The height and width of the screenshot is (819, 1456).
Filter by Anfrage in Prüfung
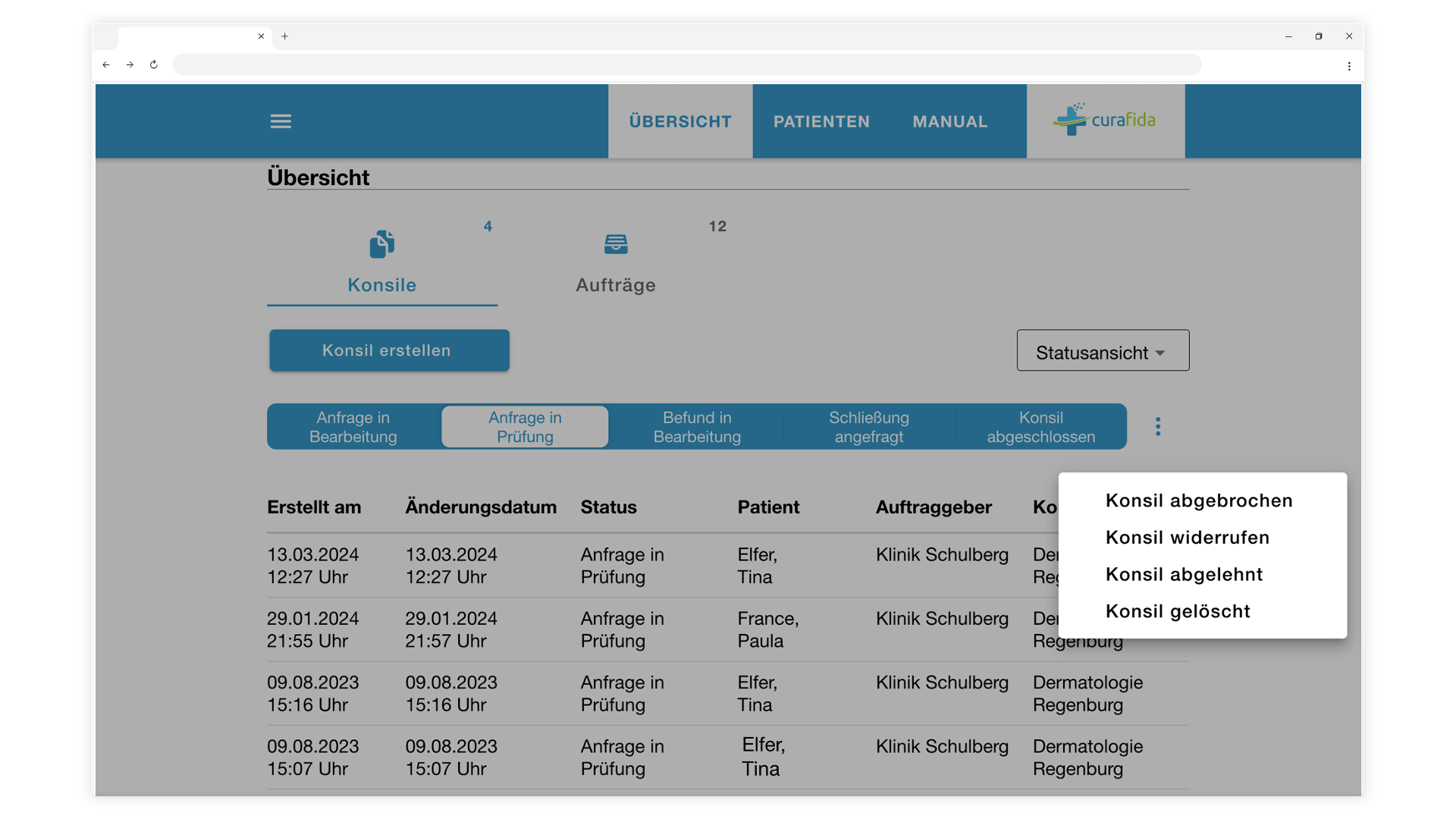[x=525, y=427]
